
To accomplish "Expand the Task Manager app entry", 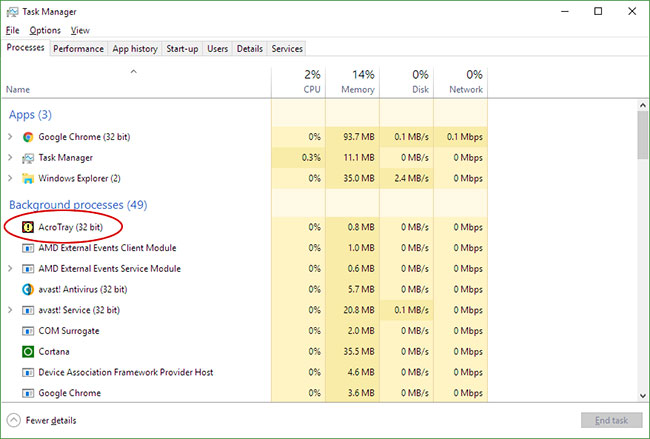I will 10,157.
